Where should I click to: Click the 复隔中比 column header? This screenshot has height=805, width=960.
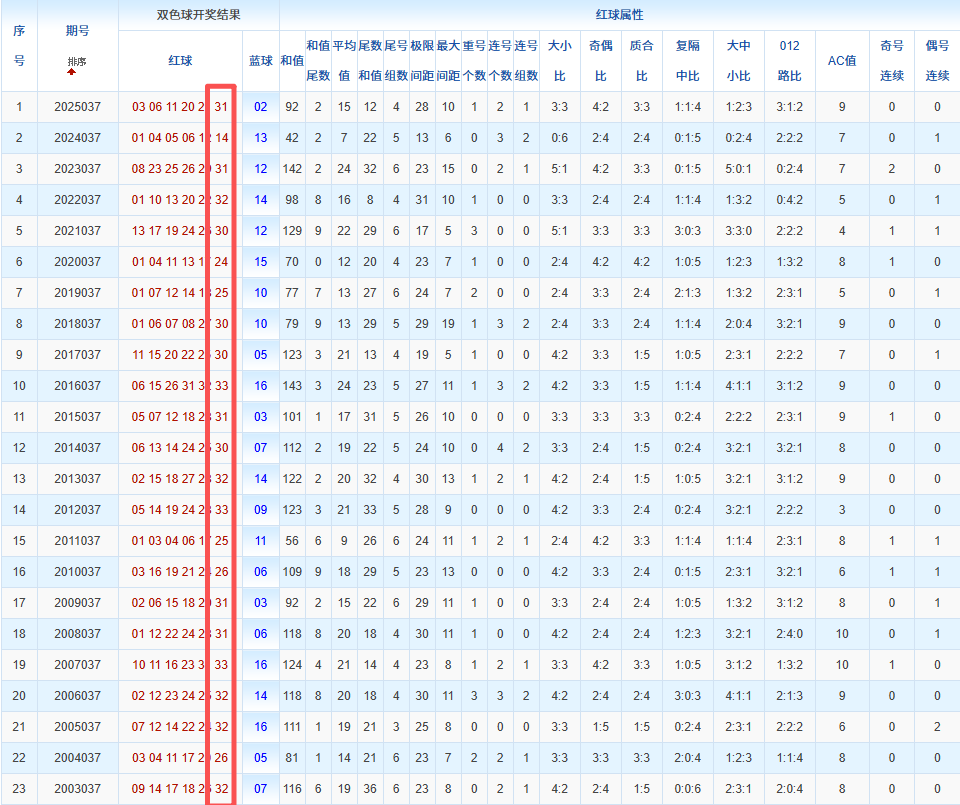[x=688, y=61]
